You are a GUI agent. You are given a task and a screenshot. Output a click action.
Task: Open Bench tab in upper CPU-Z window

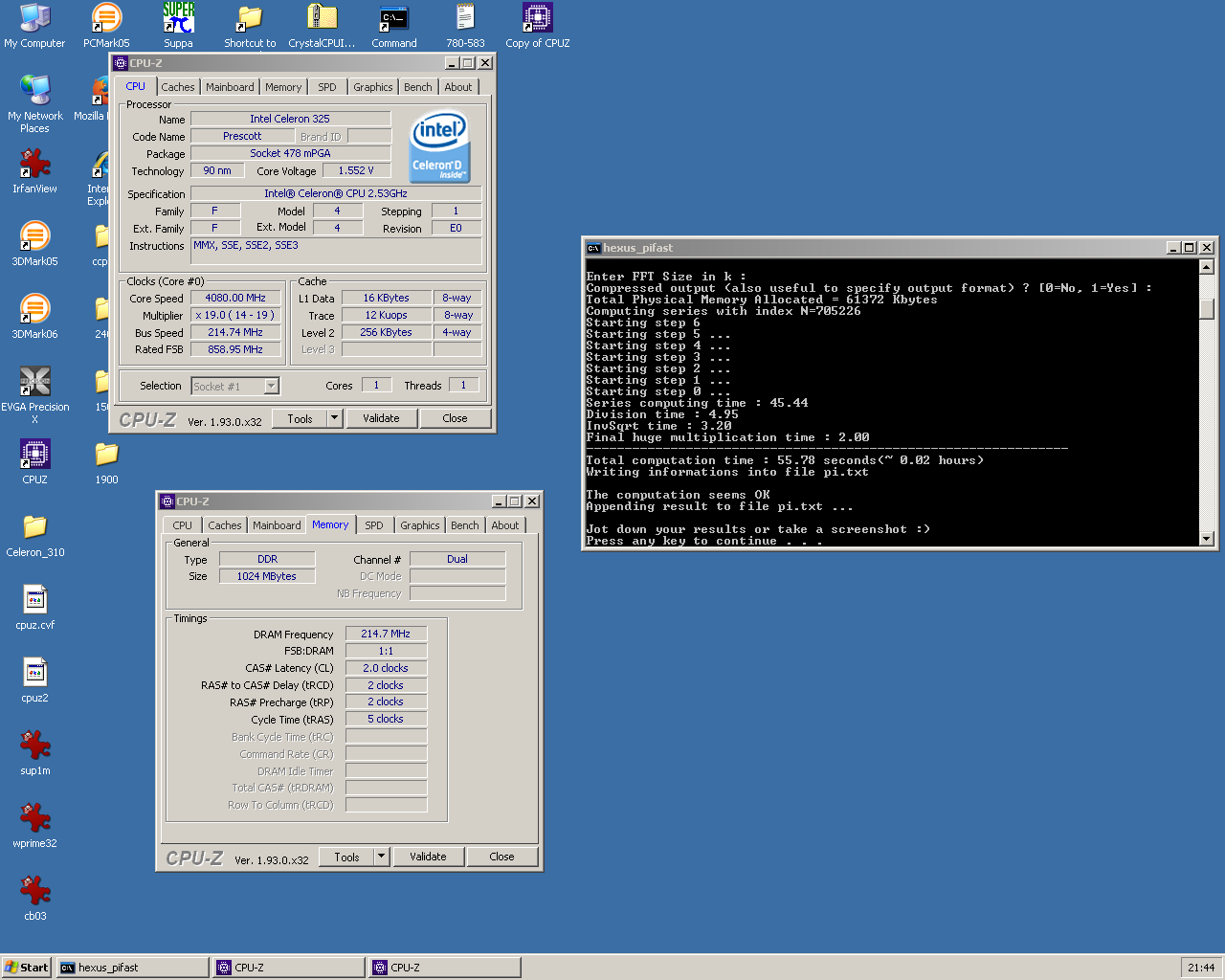click(x=418, y=87)
